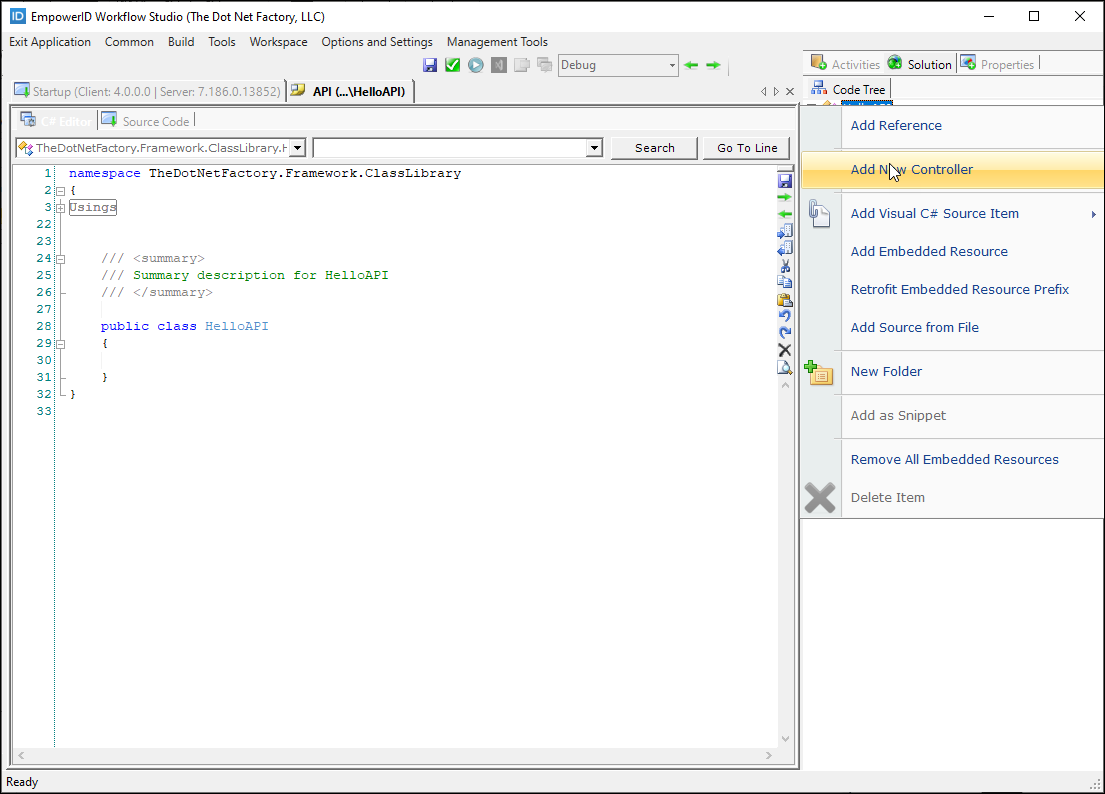1105x794 pixels.
Task: Open the TheDotNetFactory class selector dropdown
Action: point(297,148)
